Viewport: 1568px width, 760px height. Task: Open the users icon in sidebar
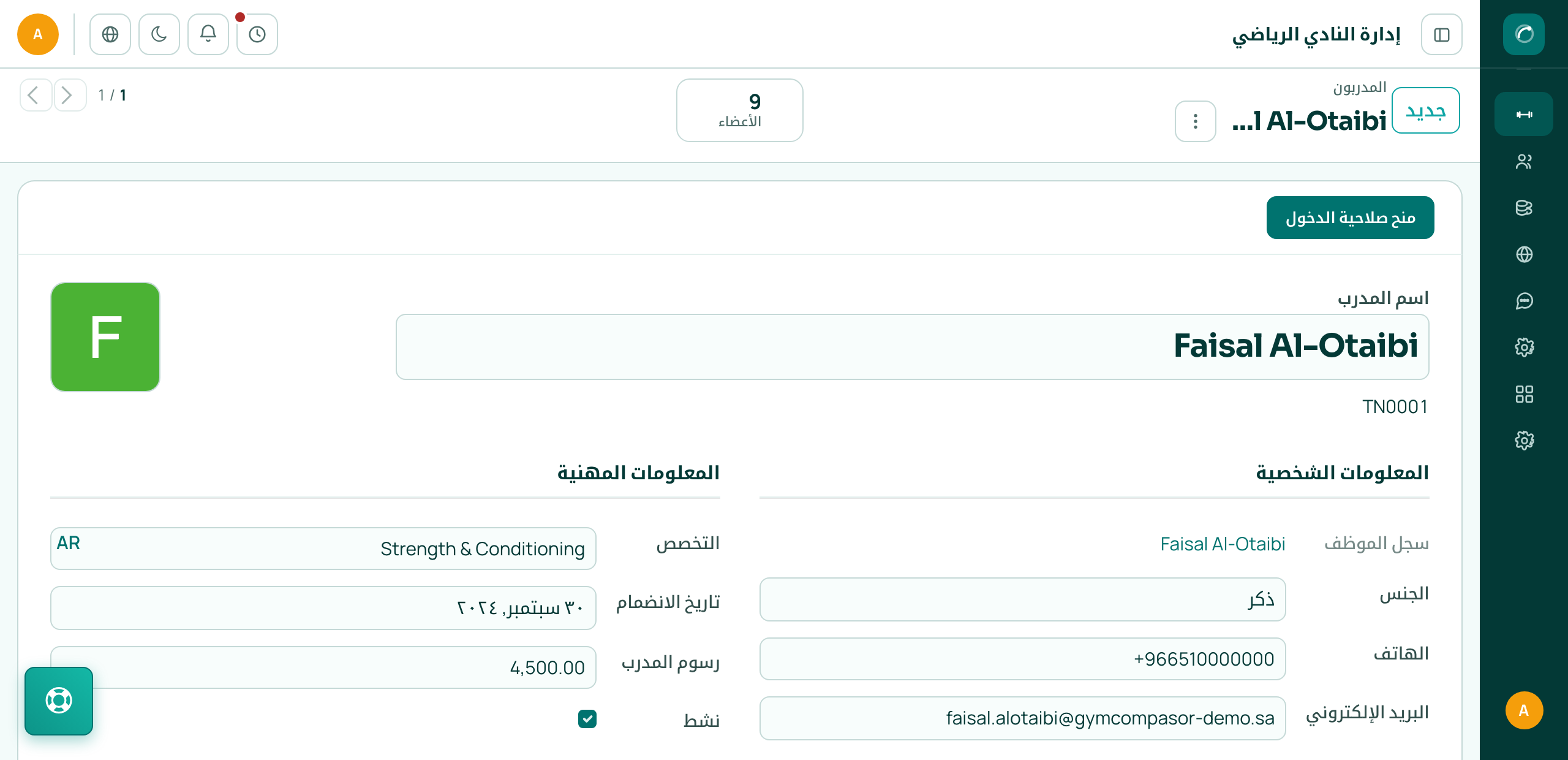point(1523,161)
